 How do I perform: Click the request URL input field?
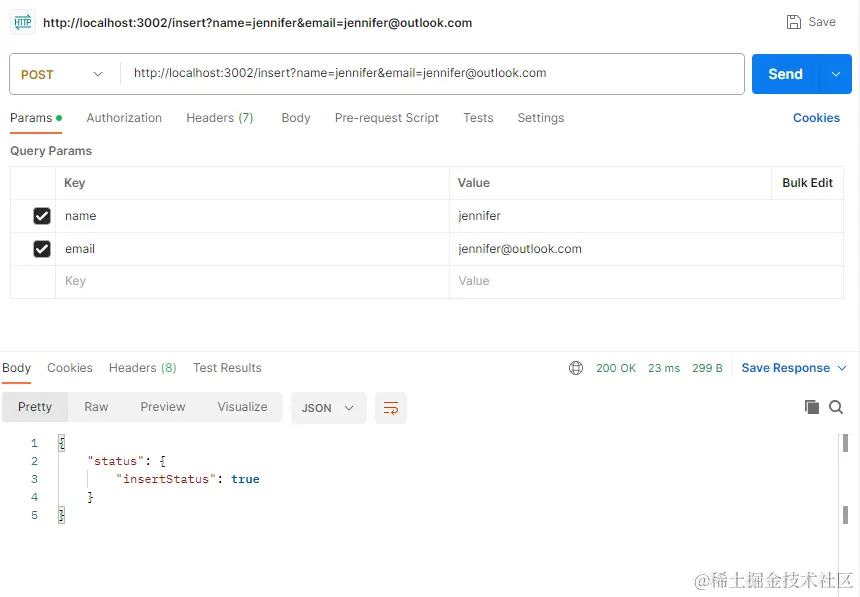pyautogui.click(x=432, y=74)
